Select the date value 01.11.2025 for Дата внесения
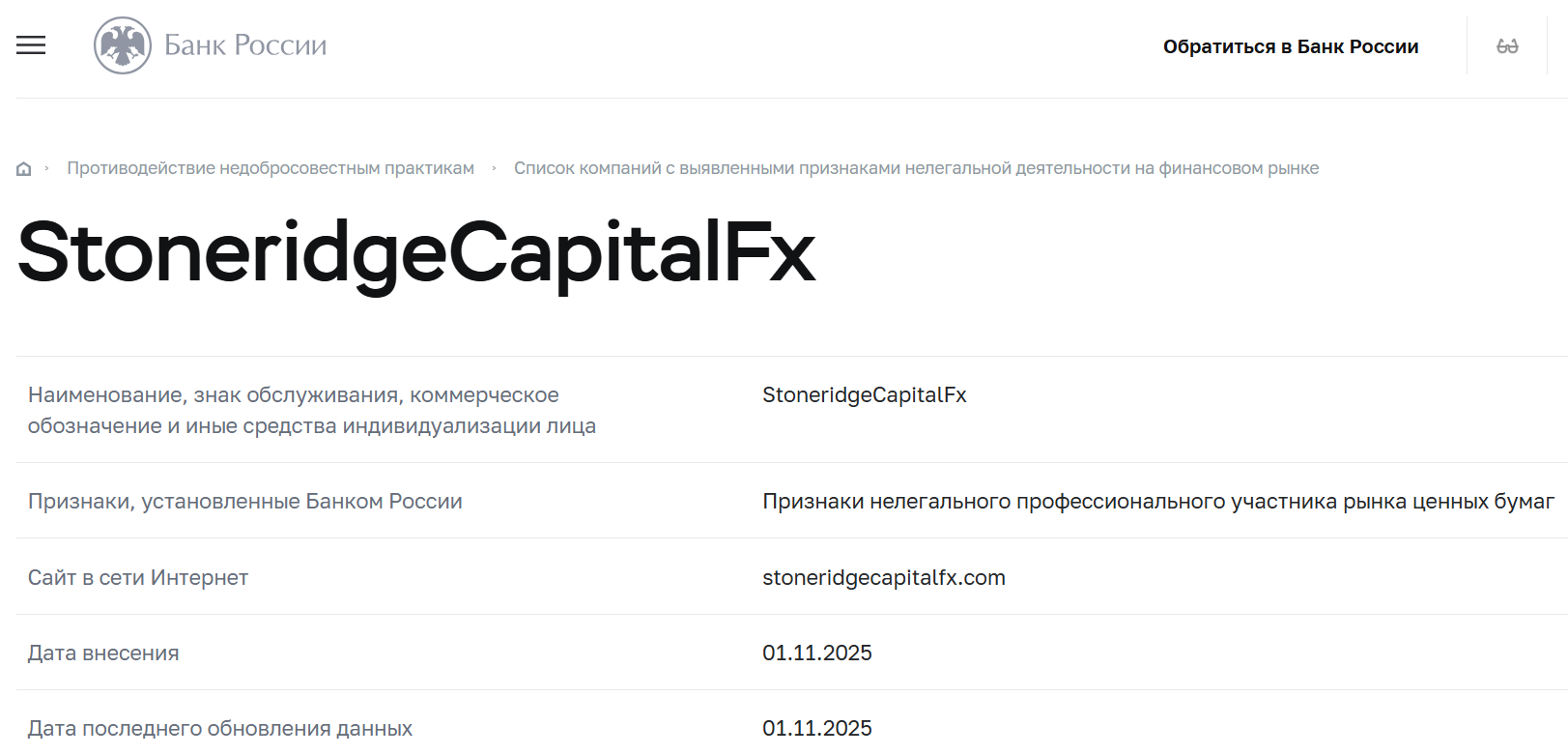1568x755 pixels. (x=816, y=653)
